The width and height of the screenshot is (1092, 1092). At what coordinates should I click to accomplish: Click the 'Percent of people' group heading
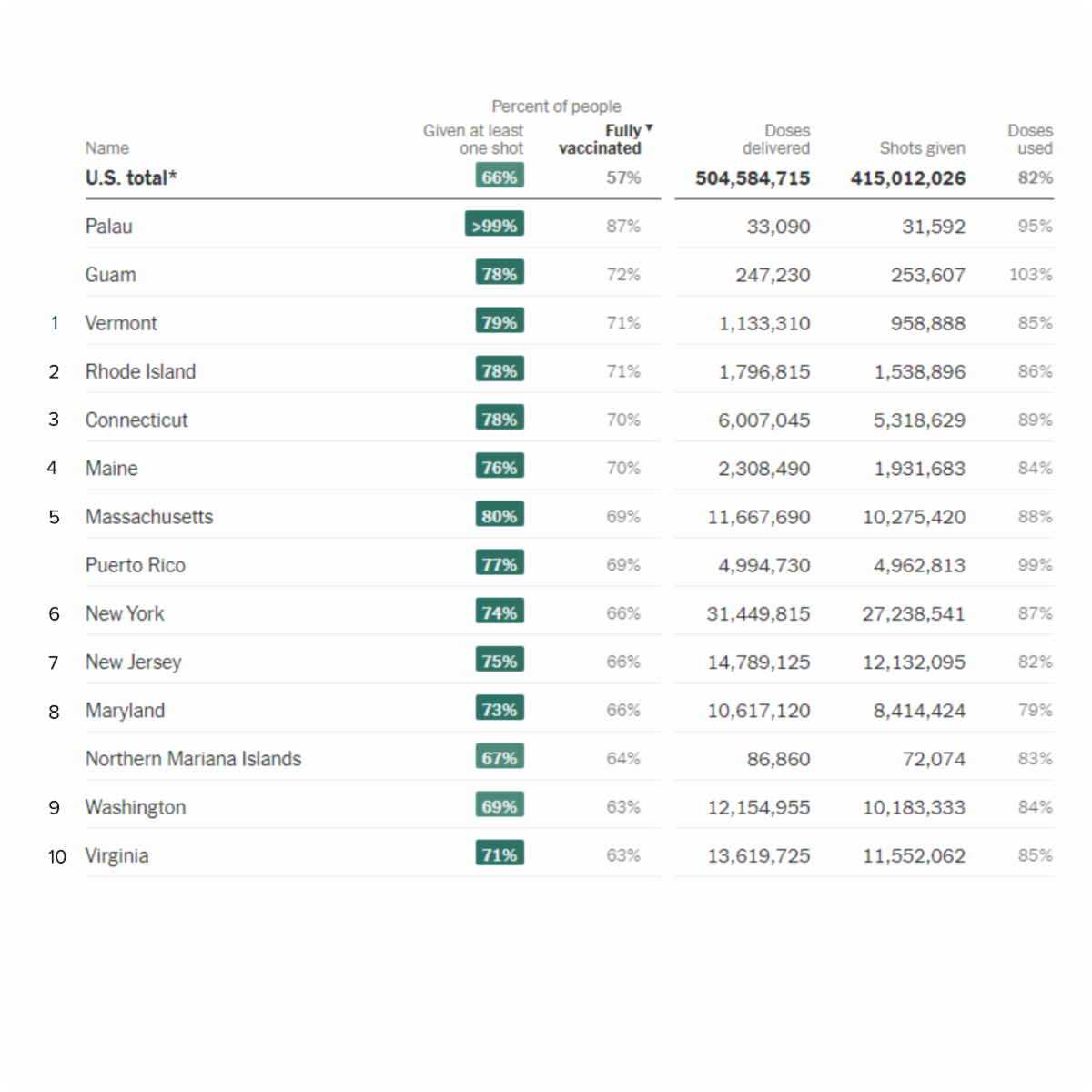tap(556, 106)
